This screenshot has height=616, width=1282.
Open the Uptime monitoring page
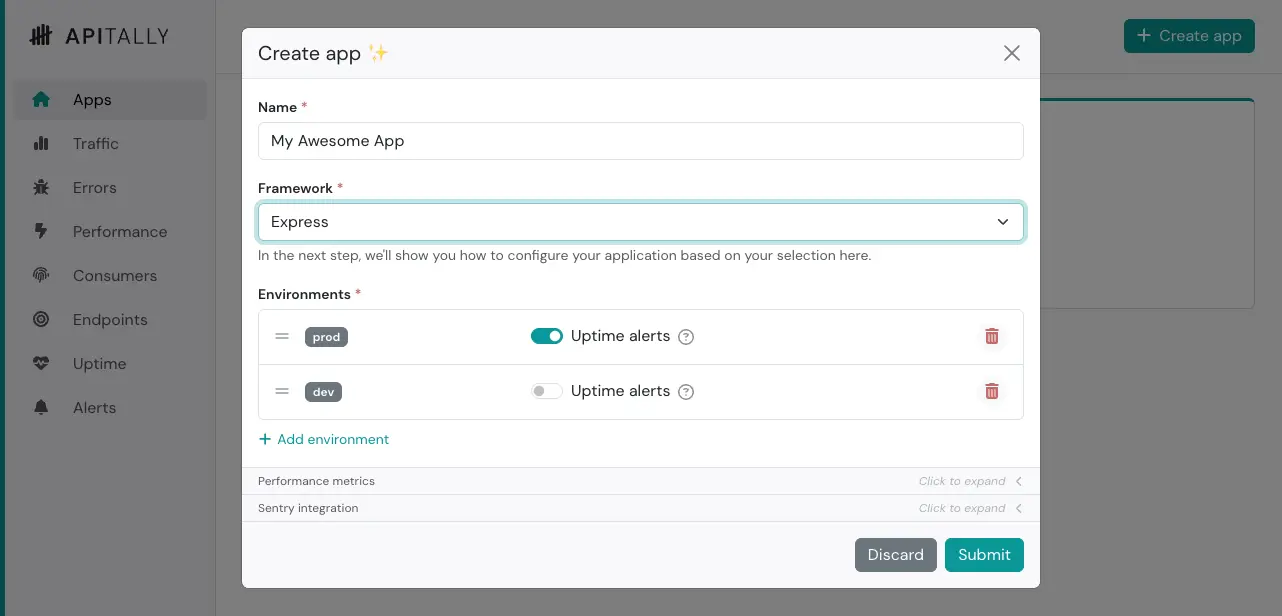point(98,363)
